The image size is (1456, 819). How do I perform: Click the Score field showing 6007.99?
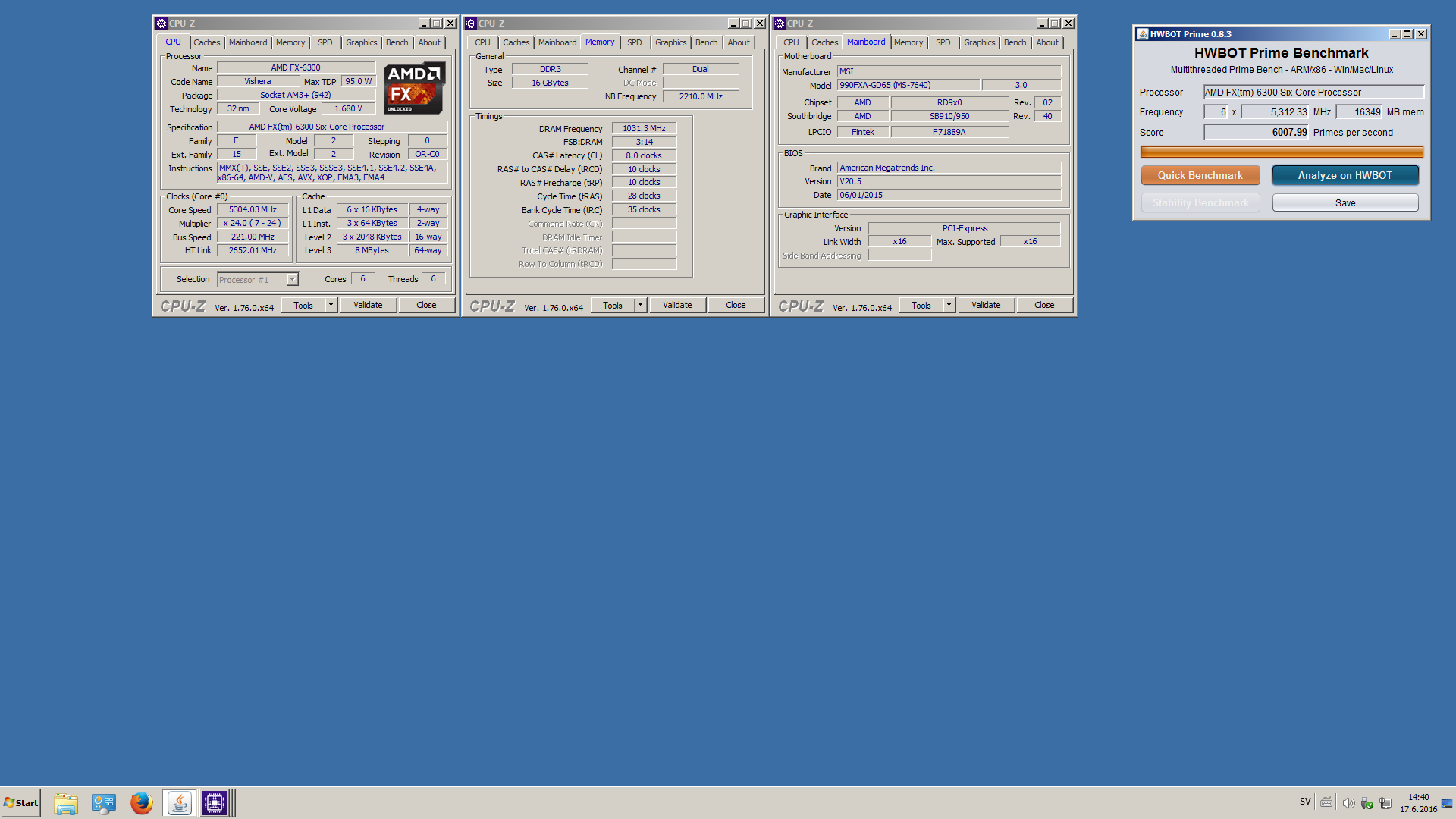coord(1257,132)
